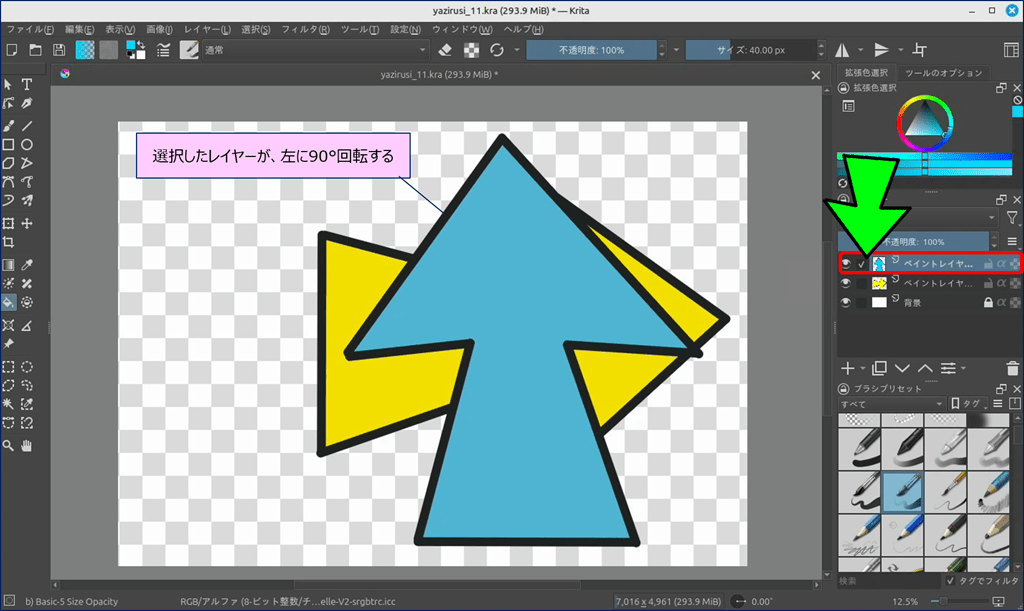Save the document with floppy icon
This screenshot has height=611, width=1024.
[60, 50]
